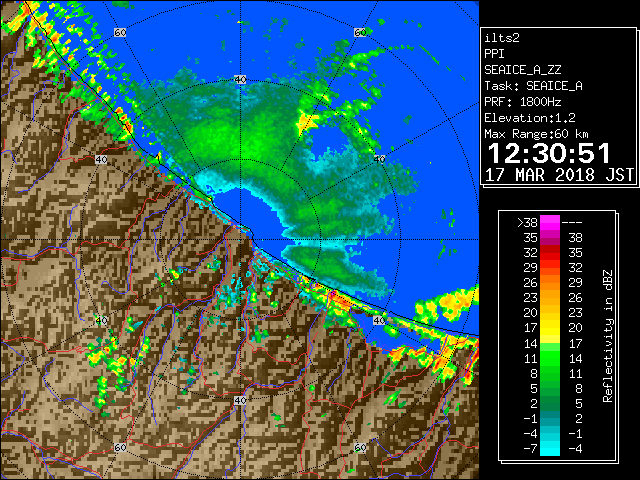
Task: Click the 'SEAICE_A_ZZ' product label
Action: click(x=523, y=70)
